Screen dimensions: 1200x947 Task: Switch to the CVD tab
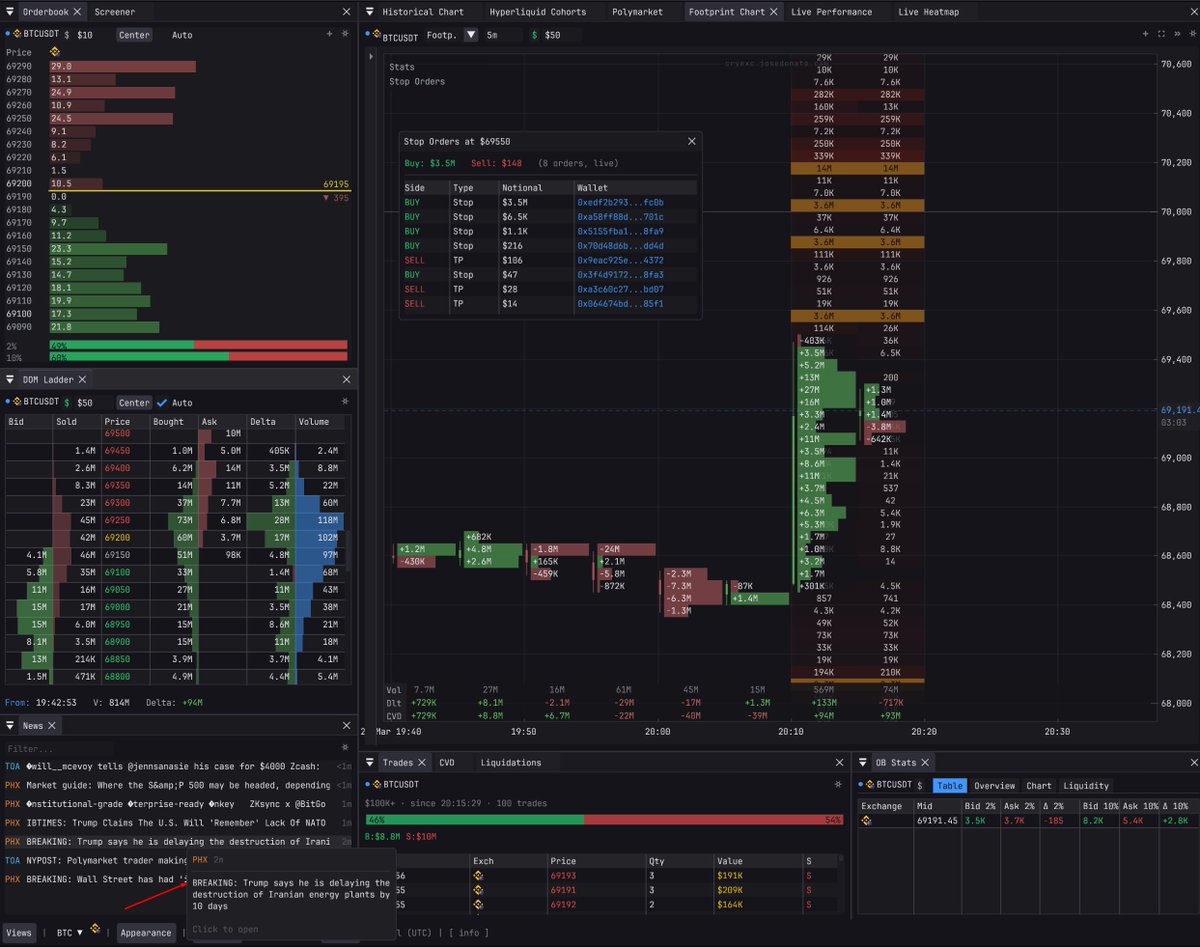(x=446, y=762)
